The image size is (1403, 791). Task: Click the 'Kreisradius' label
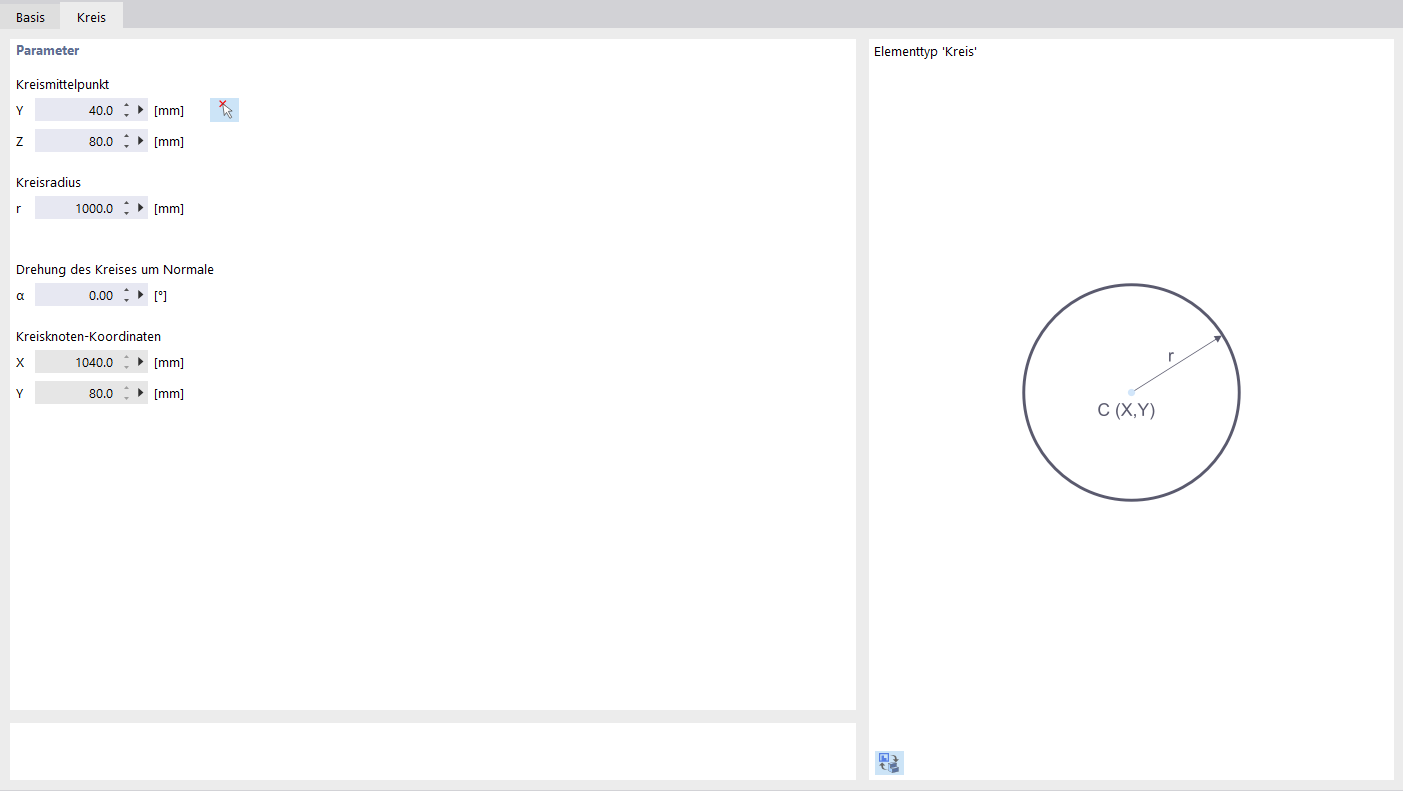48,182
